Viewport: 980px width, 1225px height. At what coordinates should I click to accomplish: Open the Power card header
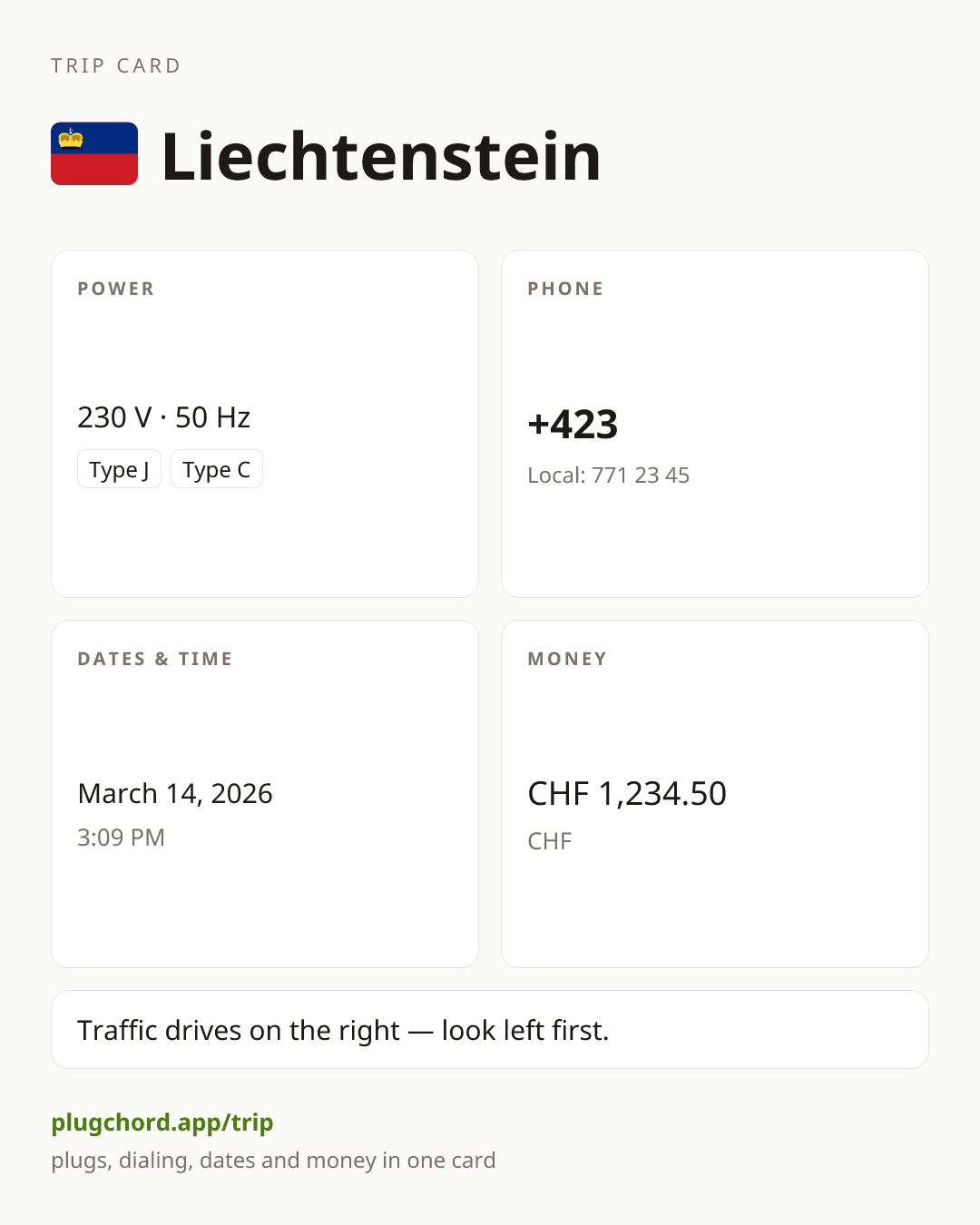coord(116,289)
